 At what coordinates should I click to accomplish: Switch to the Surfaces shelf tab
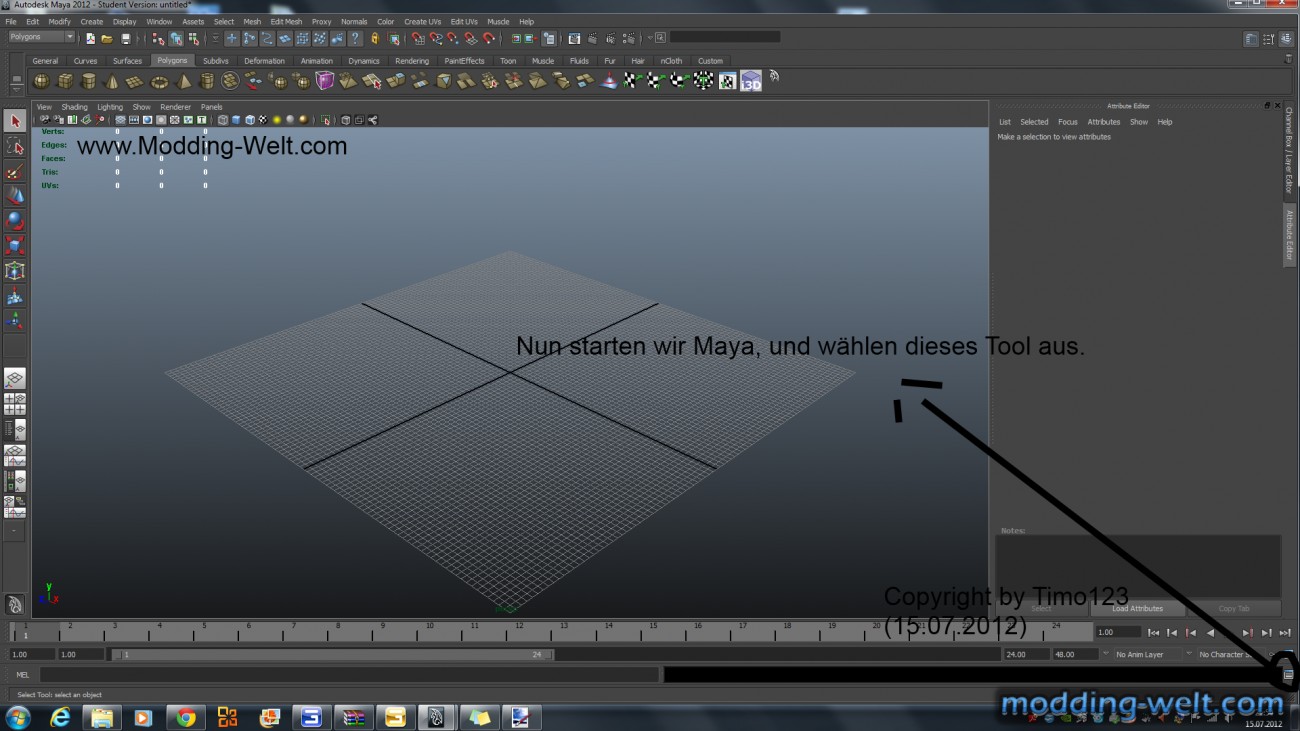[127, 61]
